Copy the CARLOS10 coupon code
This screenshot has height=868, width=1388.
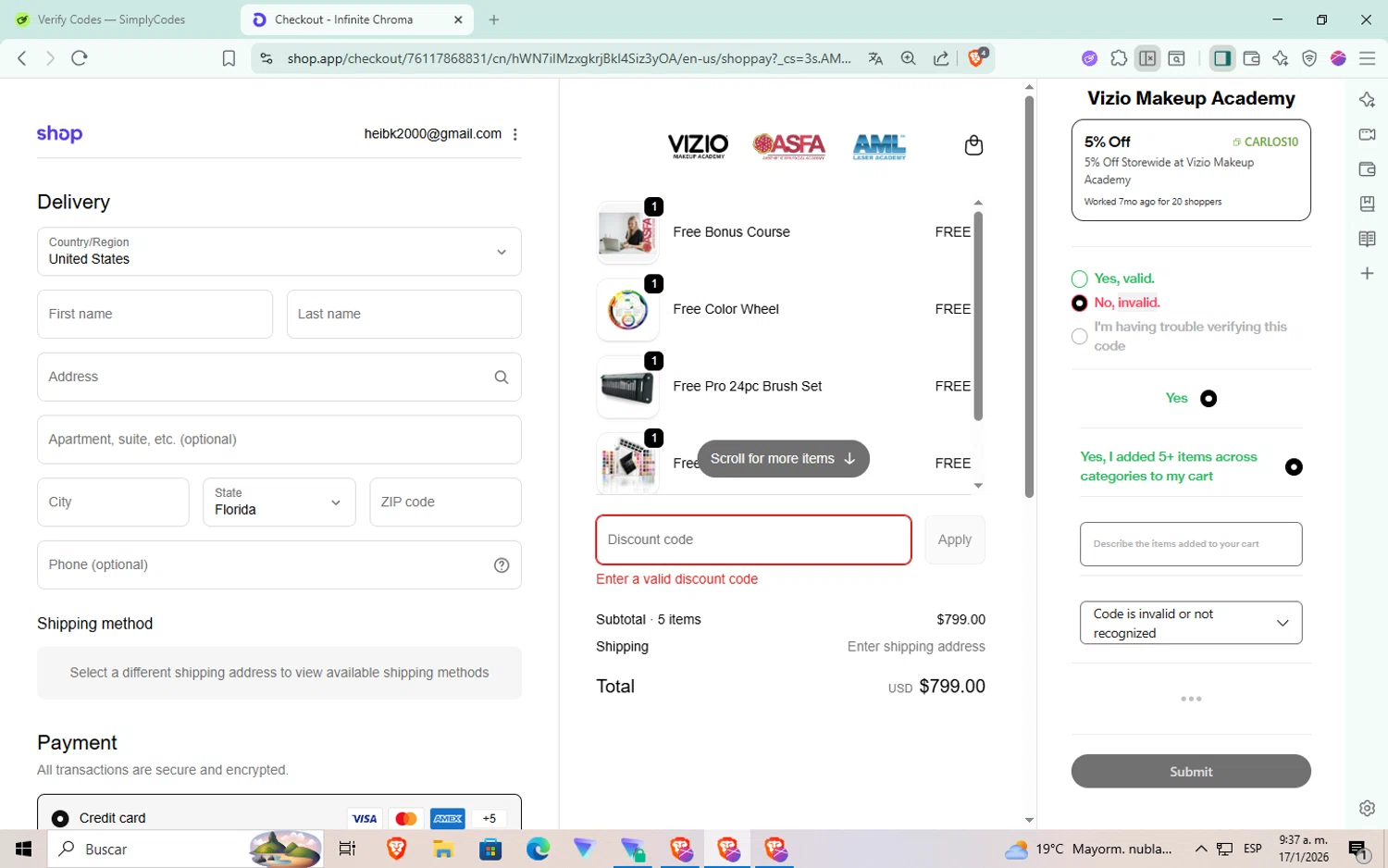coord(1265,142)
